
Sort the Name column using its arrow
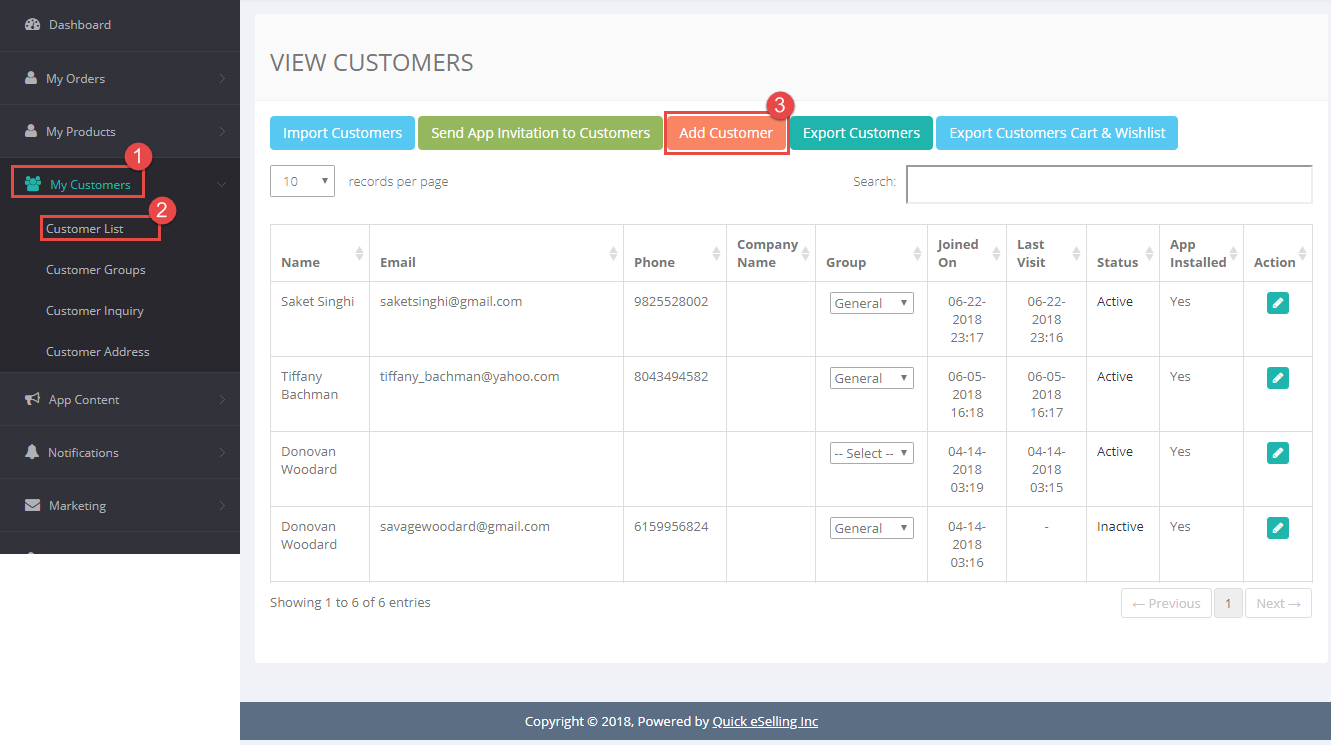(x=358, y=252)
